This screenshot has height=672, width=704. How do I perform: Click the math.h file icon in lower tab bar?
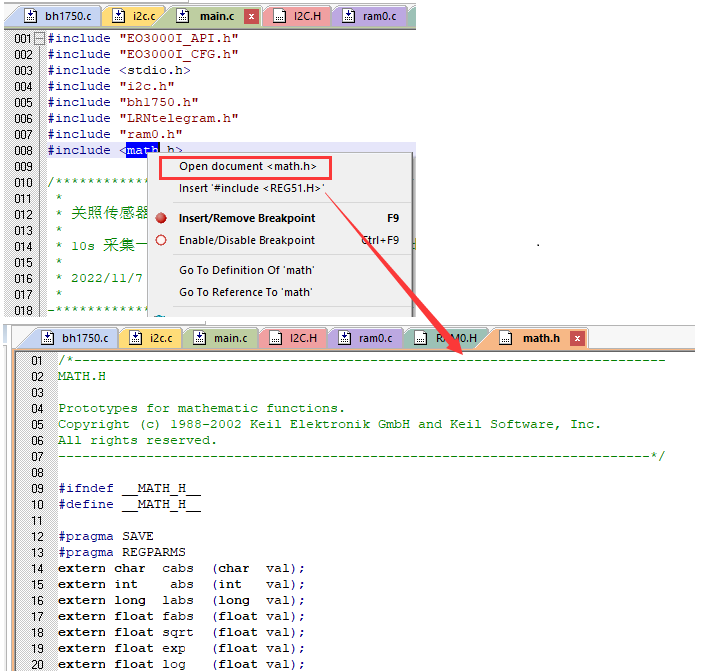click(x=506, y=338)
